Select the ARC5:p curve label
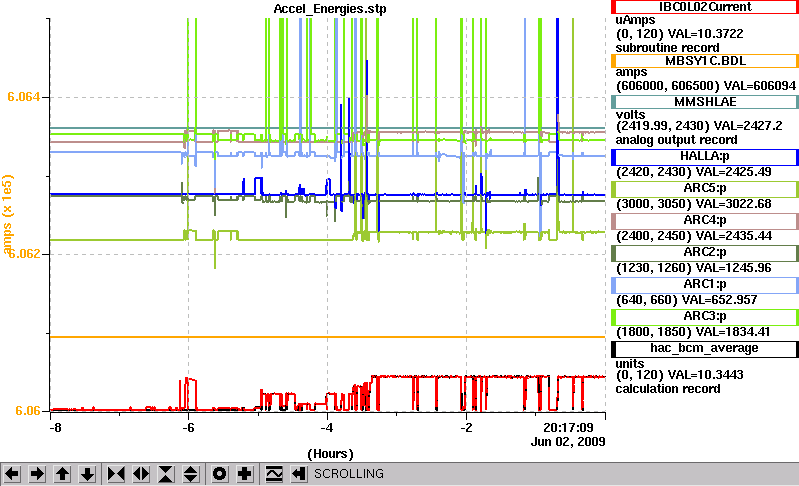 pos(705,188)
